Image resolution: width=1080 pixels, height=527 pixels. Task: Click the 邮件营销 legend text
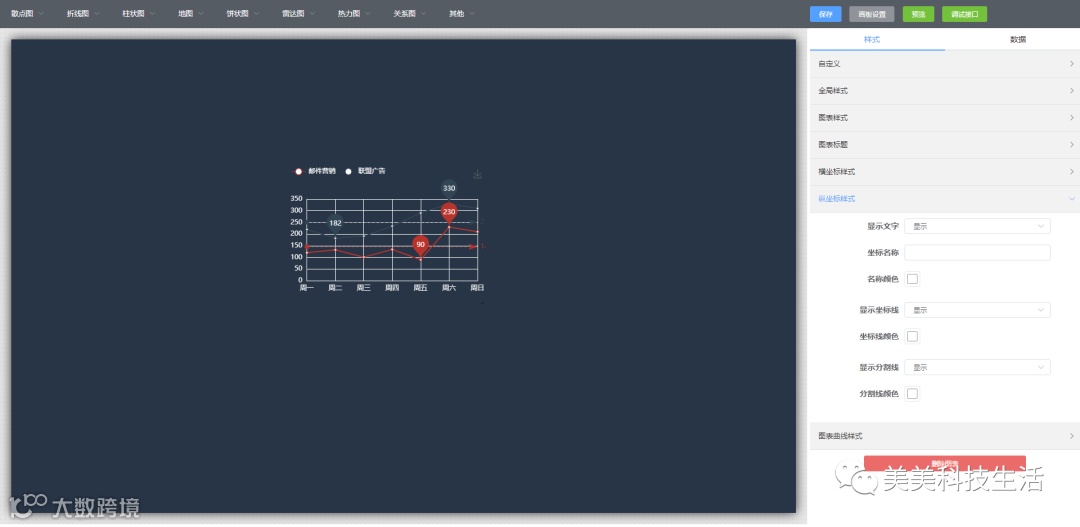[322, 171]
